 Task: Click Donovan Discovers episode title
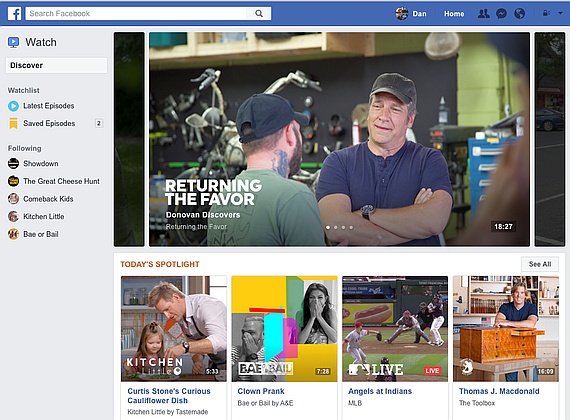pyautogui.click(x=203, y=215)
